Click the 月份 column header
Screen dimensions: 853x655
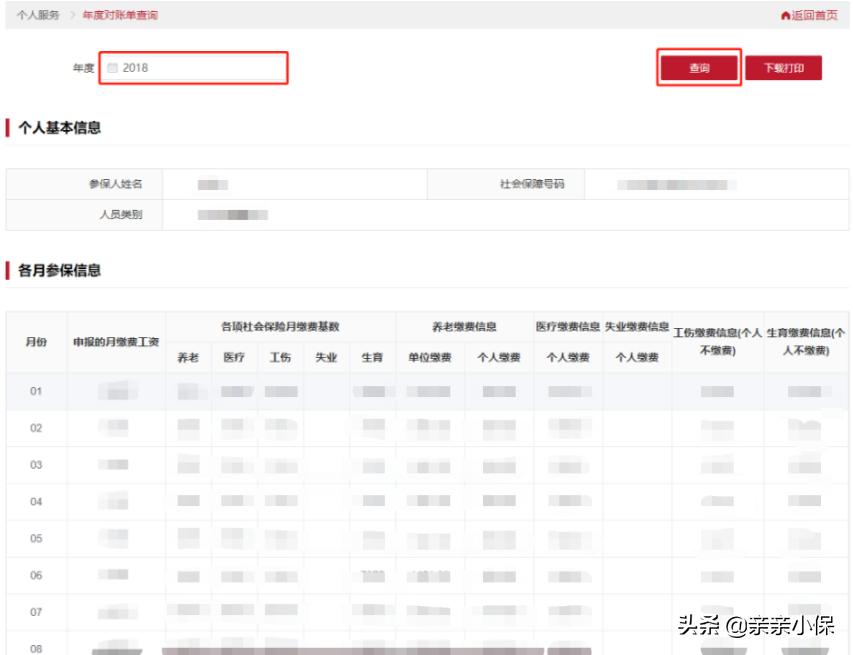(36, 342)
